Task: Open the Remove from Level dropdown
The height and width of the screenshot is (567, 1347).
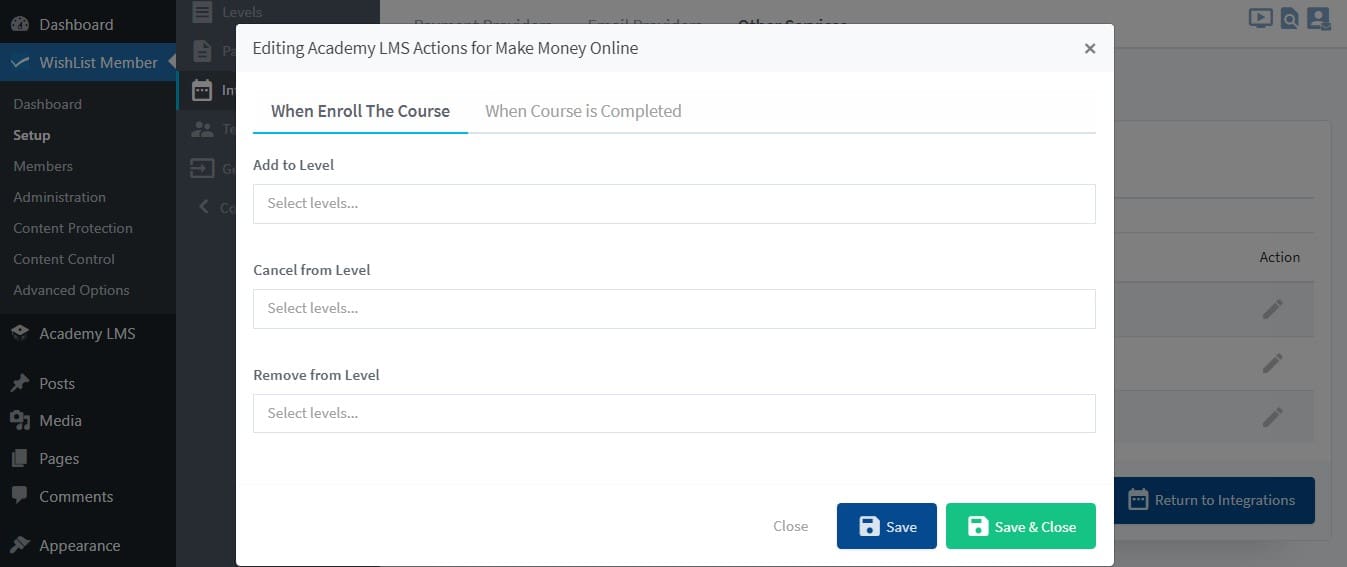Action: click(674, 413)
